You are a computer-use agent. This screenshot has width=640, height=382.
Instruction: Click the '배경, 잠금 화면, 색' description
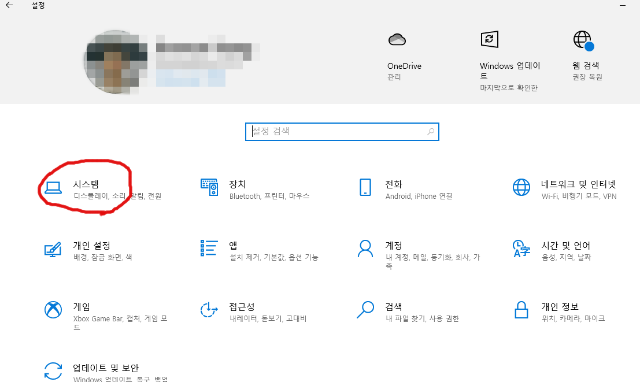pos(102,257)
